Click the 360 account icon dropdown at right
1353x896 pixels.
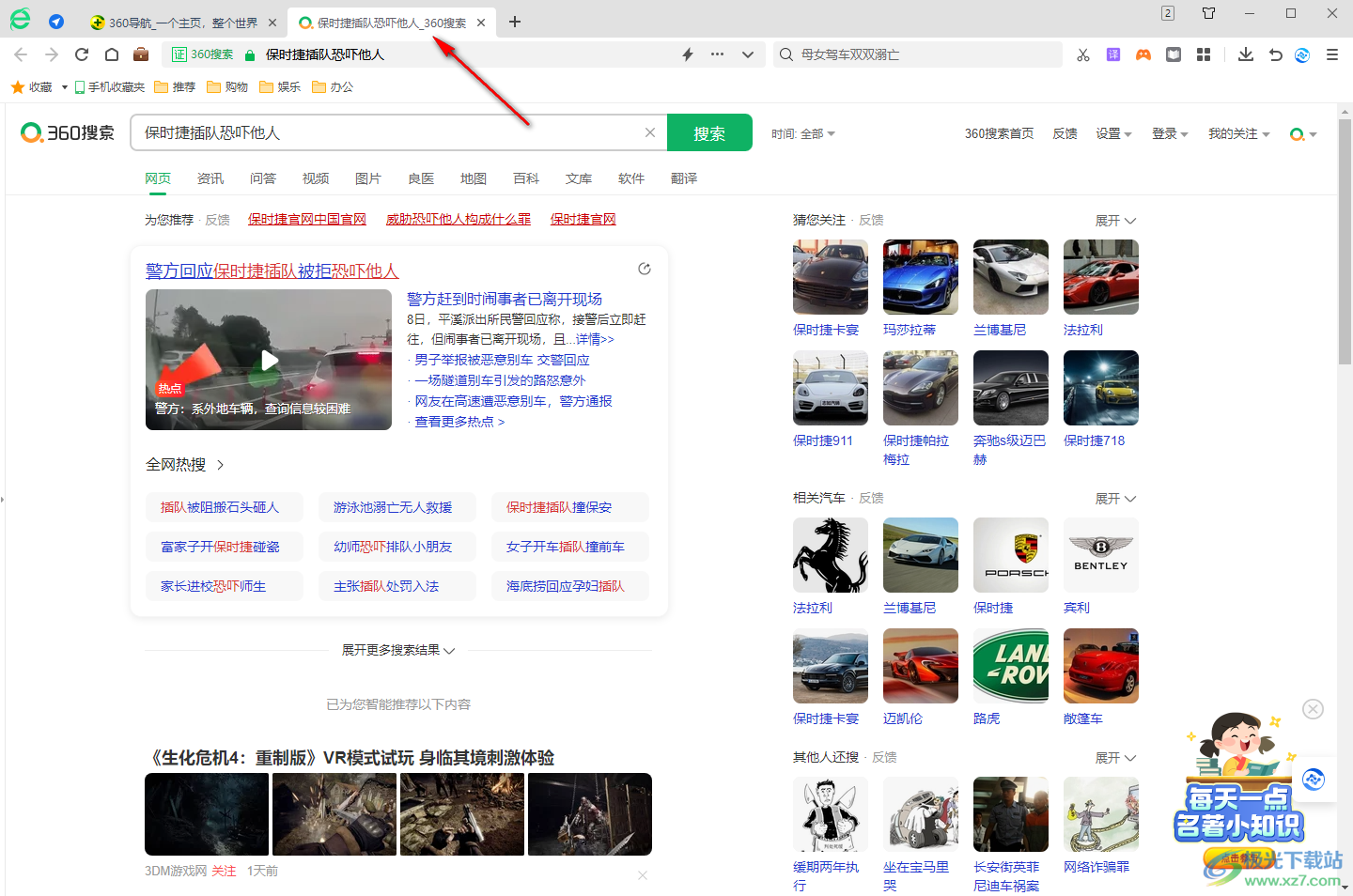(1303, 134)
